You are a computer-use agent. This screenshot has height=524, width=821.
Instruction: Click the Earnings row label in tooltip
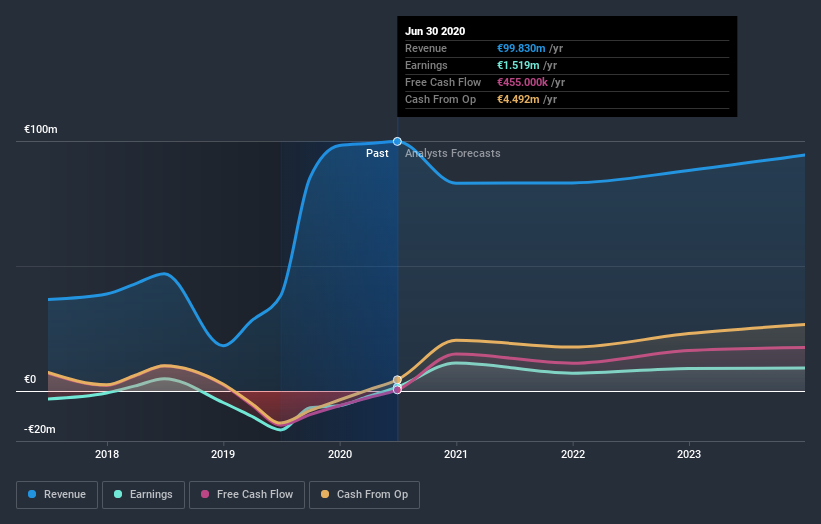(x=426, y=65)
